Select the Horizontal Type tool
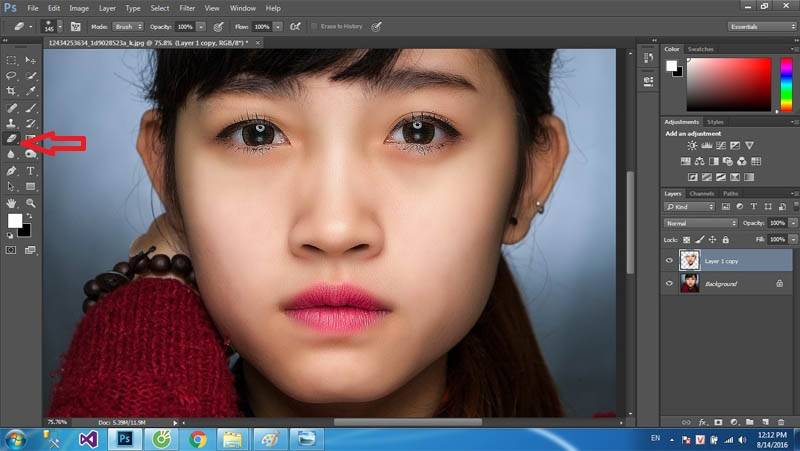The image size is (800, 451). pyautogui.click(x=31, y=171)
